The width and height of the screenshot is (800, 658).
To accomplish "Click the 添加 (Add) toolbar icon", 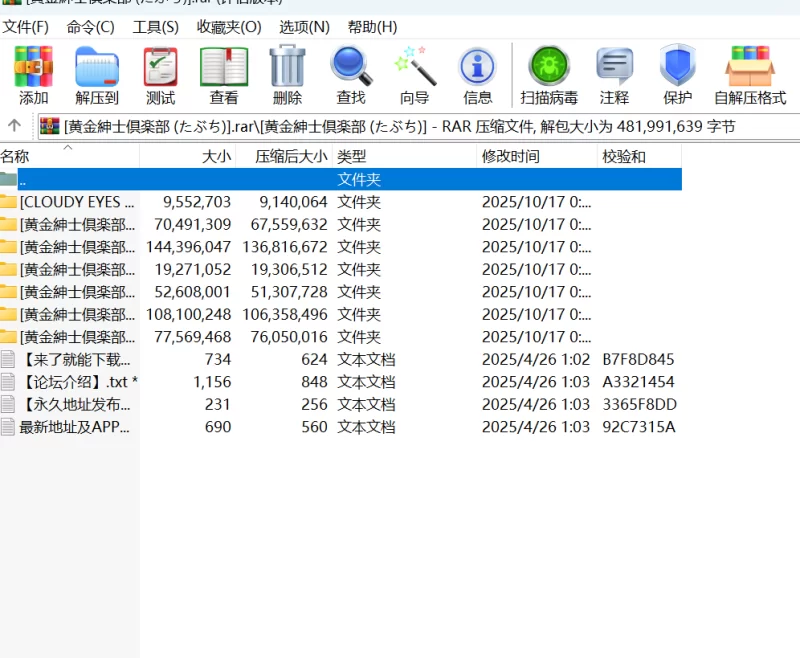I will pos(33,67).
